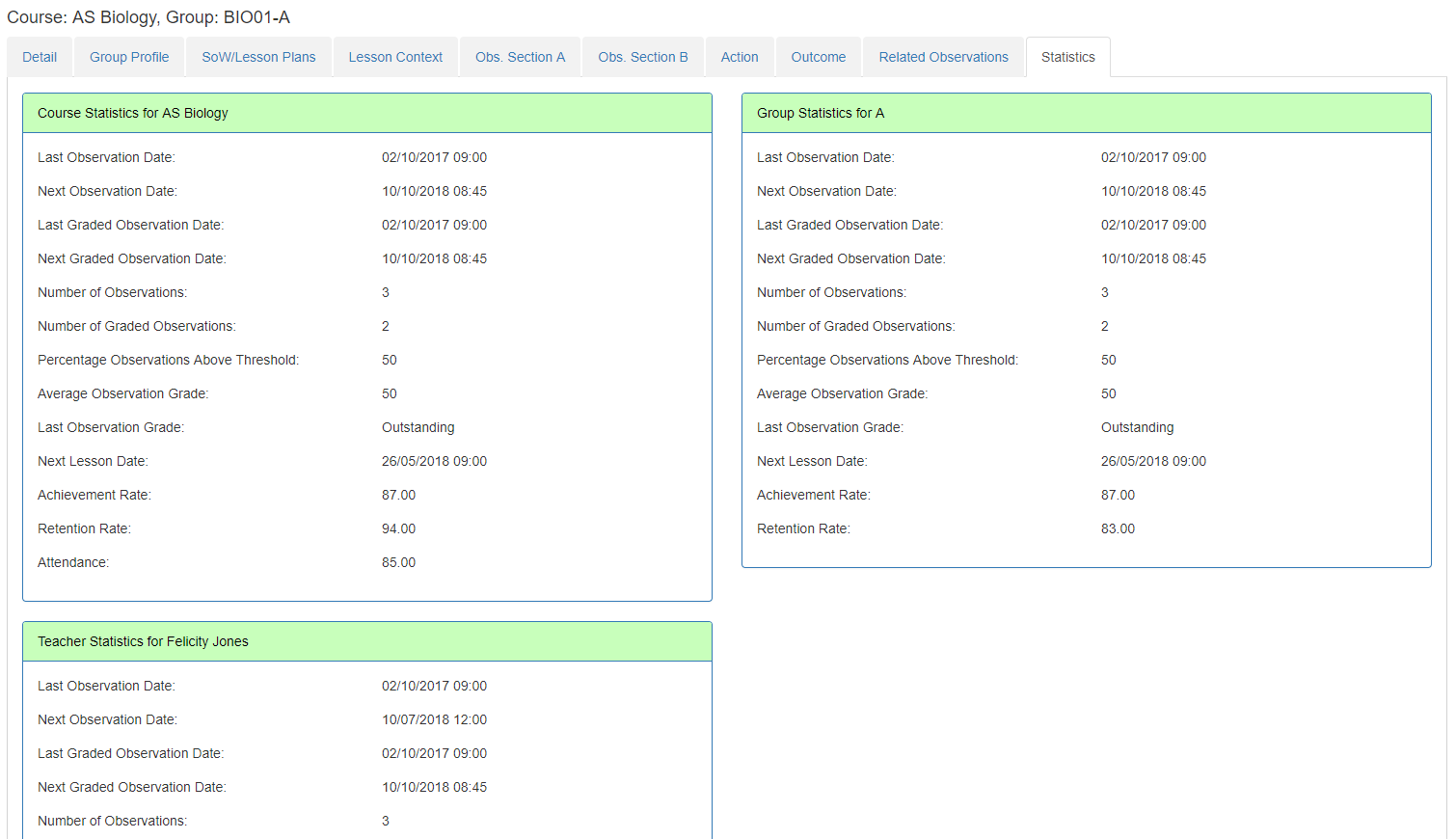Select the Obs. Section B tab

point(643,57)
